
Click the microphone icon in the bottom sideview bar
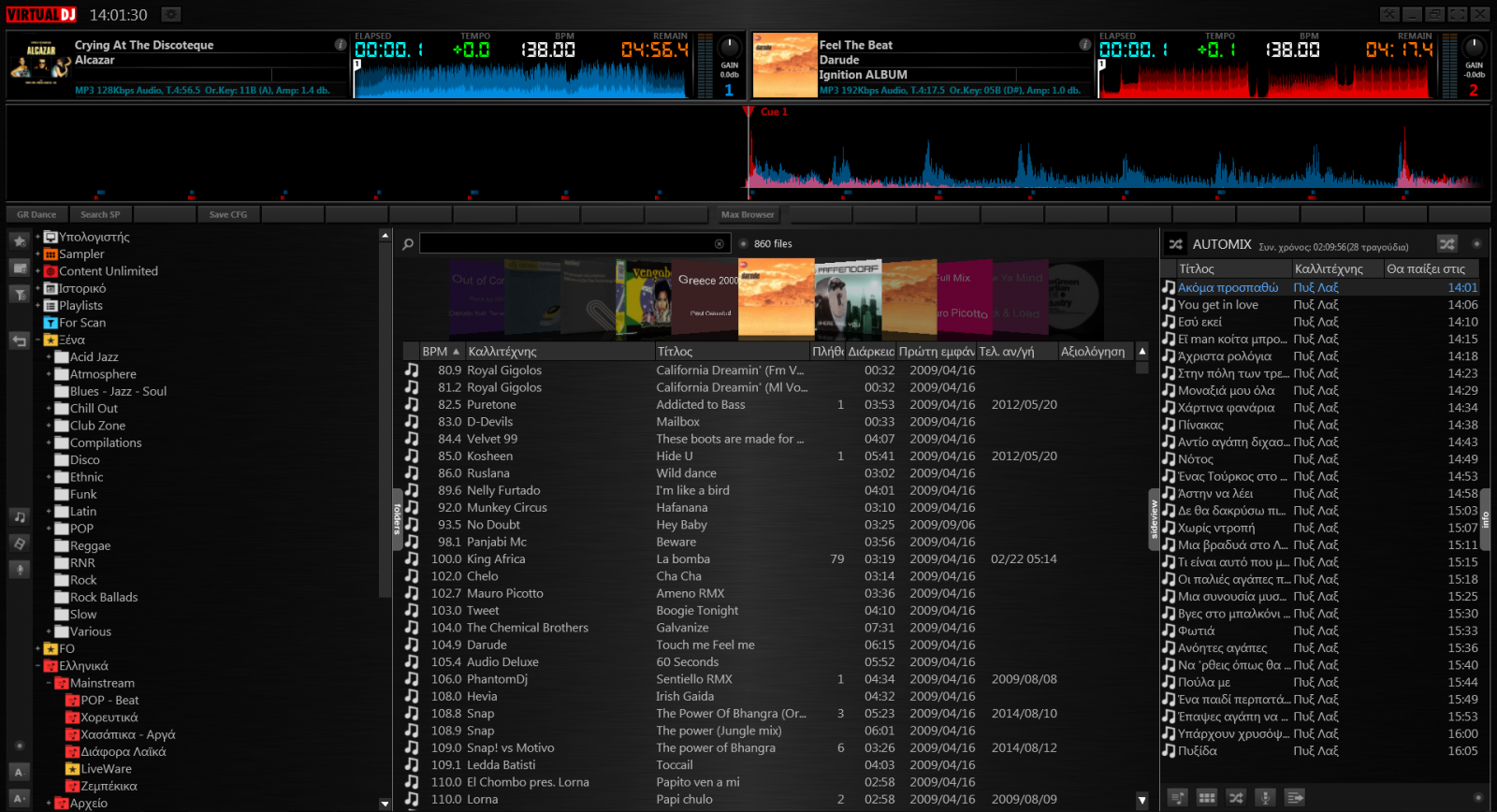[x=1265, y=797]
